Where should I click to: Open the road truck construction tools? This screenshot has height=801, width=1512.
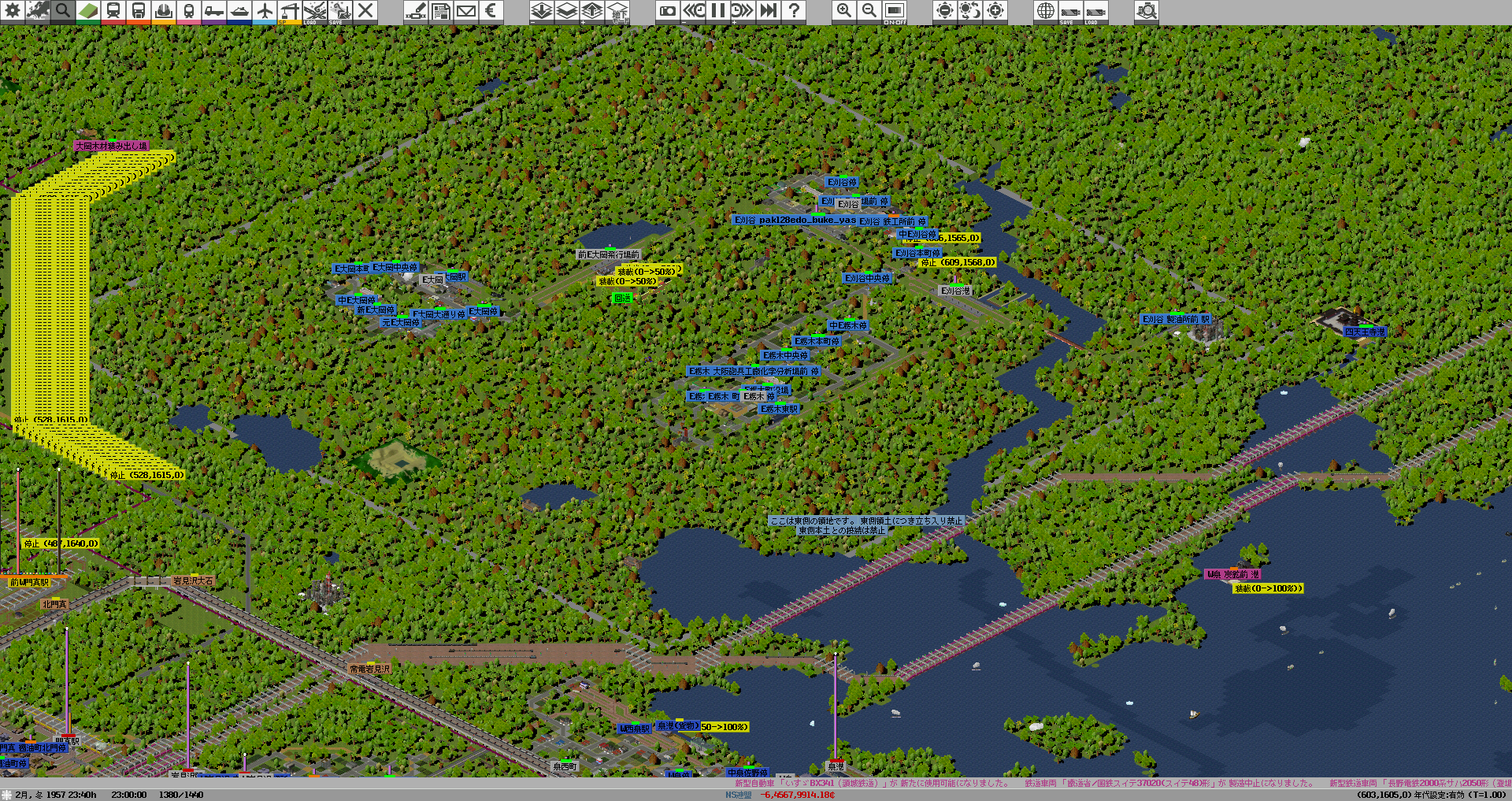214,11
